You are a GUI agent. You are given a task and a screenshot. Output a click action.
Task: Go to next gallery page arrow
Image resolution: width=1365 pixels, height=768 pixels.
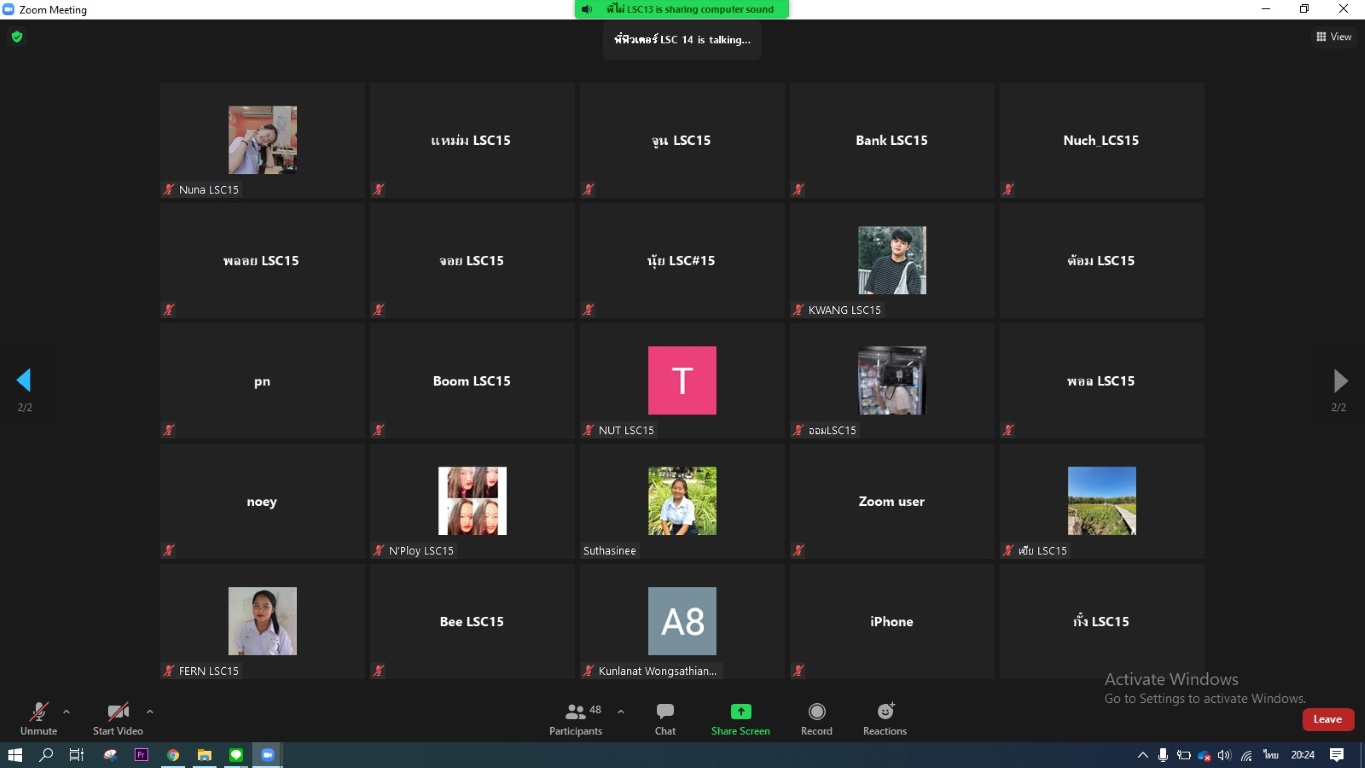1340,380
